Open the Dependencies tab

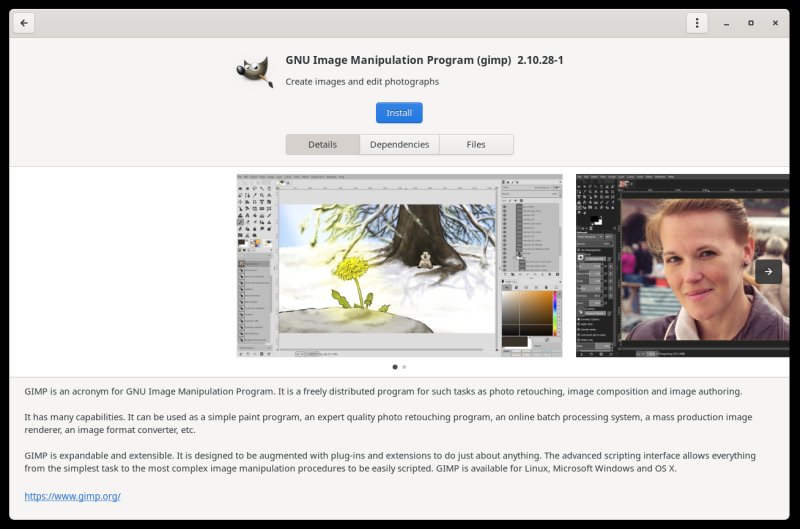click(x=399, y=144)
